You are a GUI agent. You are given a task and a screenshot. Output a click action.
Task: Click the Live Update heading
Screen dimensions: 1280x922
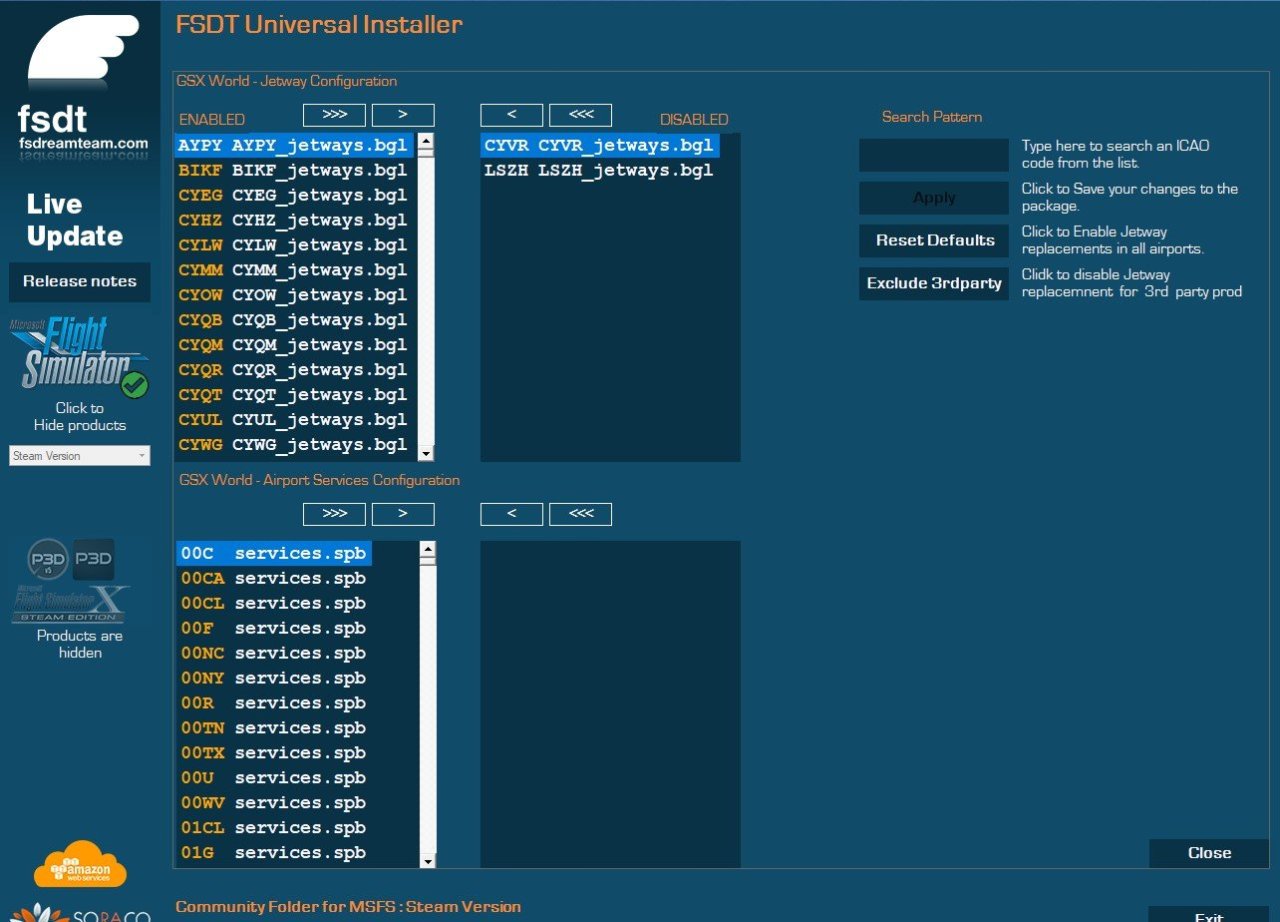click(x=75, y=221)
